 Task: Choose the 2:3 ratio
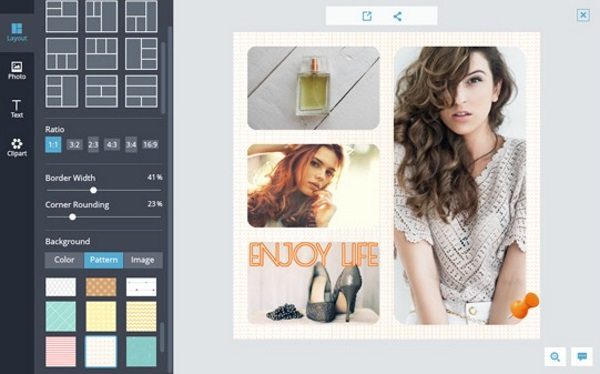pyautogui.click(x=93, y=145)
